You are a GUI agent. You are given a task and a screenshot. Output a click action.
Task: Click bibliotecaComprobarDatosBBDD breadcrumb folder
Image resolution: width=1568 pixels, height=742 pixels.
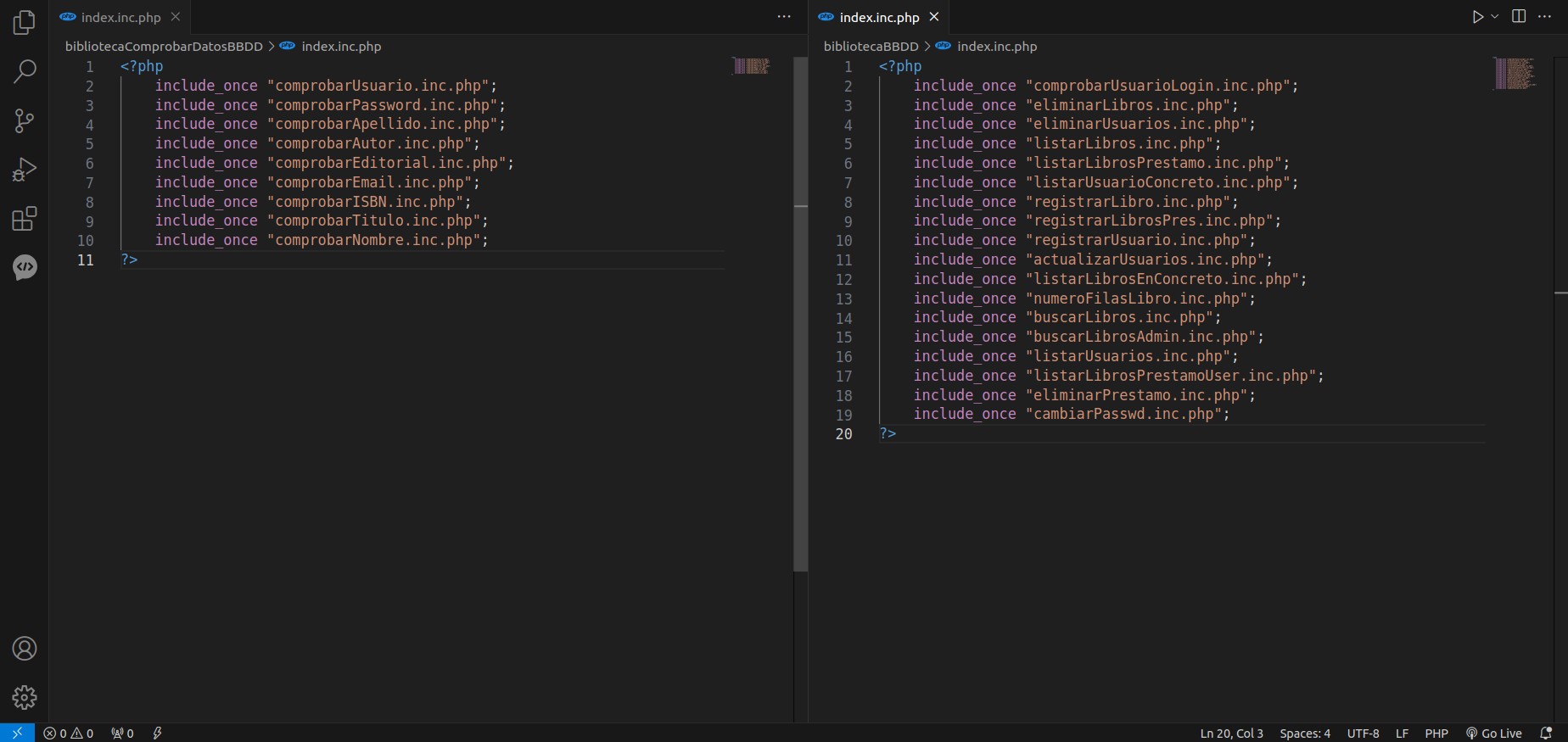164,47
